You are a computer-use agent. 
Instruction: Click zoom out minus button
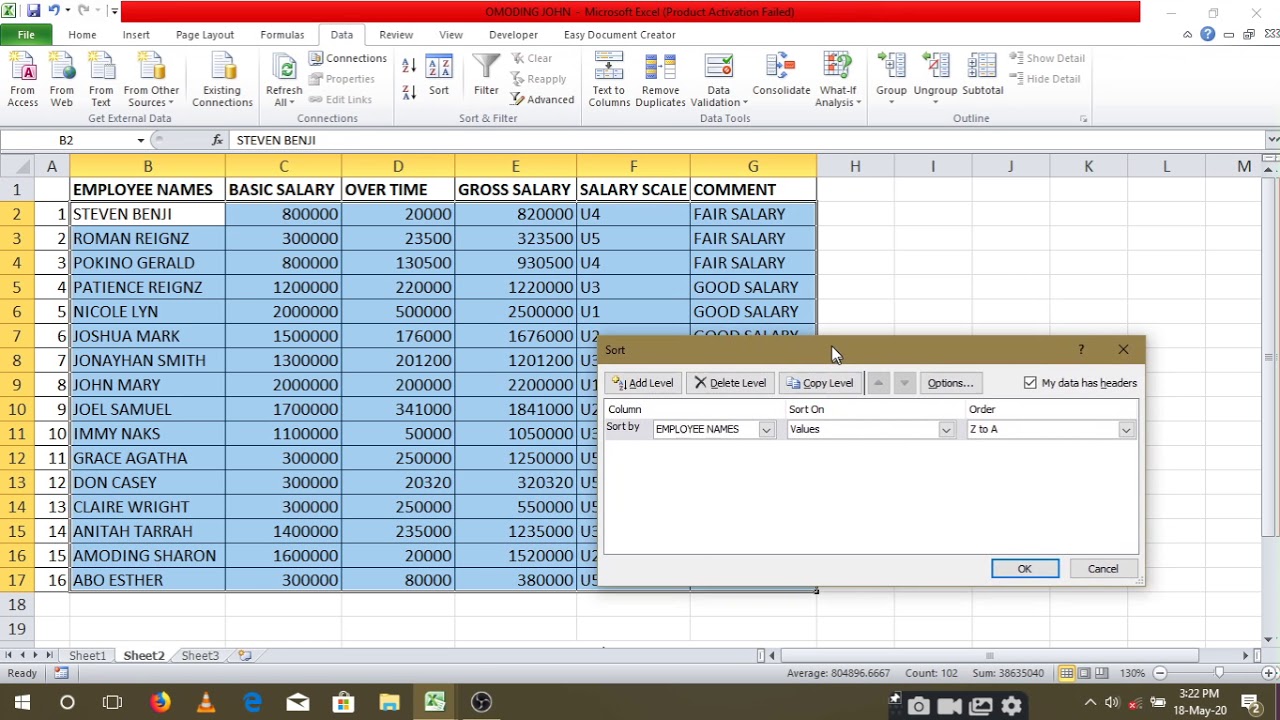(x=1160, y=673)
